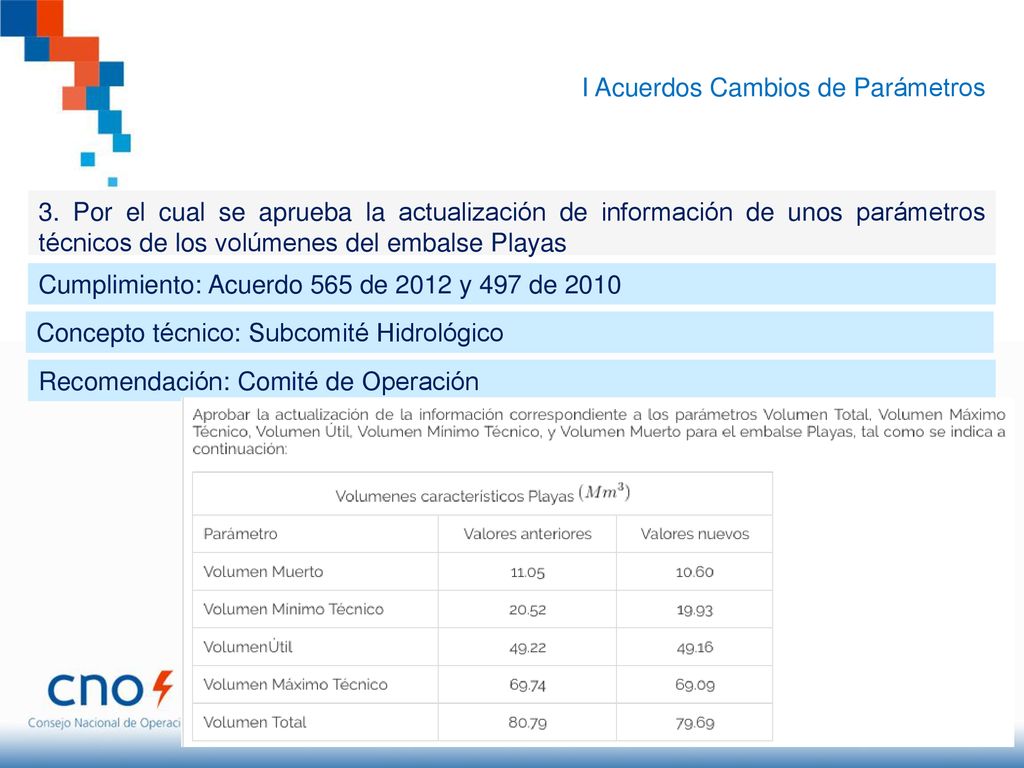This screenshot has height=768, width=1024.
Task: Click the table title 'Volumenes característicos Playas'
Action: point(482,494)
